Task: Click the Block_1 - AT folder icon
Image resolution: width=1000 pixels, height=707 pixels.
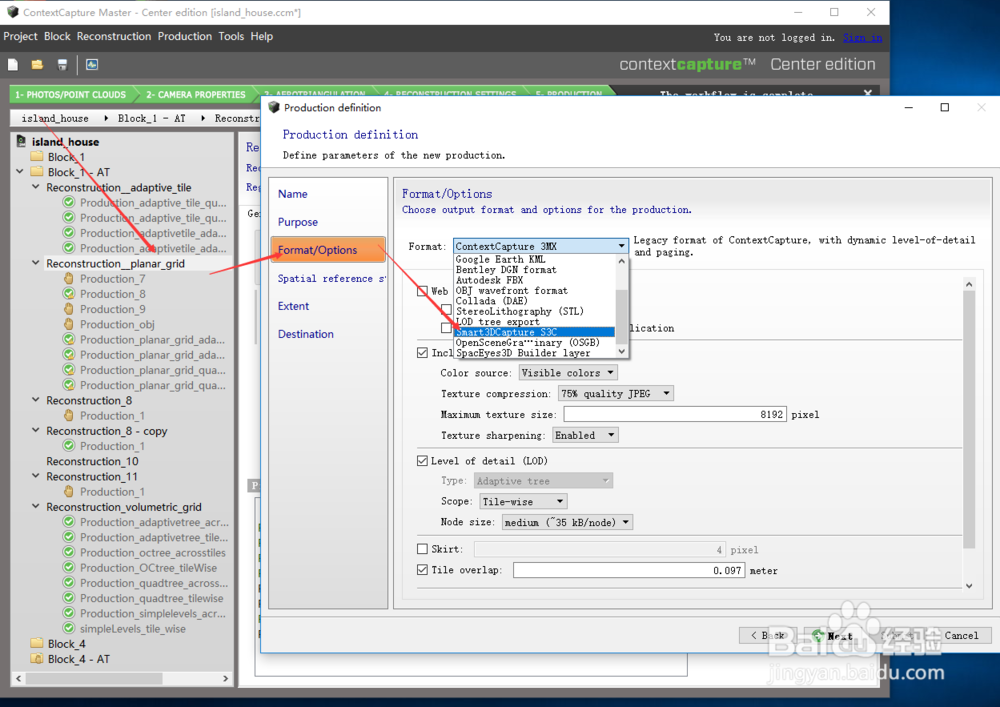Action: point(37,171)
